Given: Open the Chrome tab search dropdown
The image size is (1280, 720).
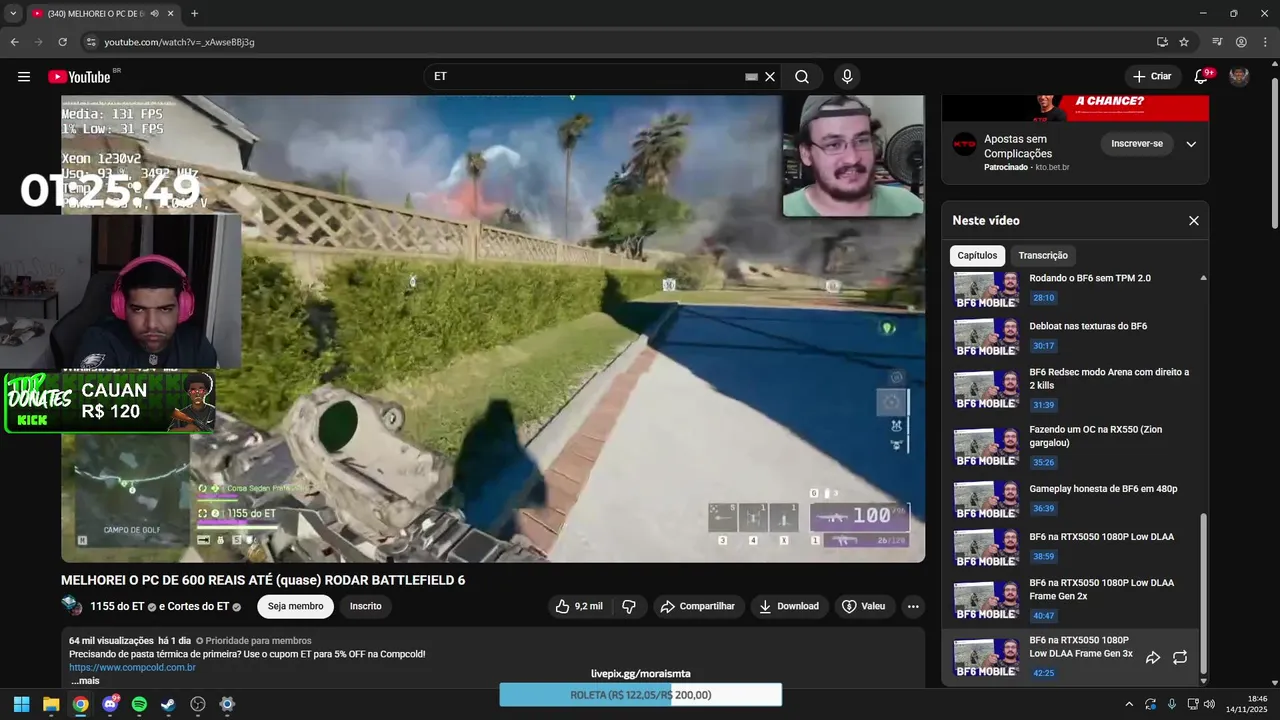Looking at the screenshot, I should [13, 13].
